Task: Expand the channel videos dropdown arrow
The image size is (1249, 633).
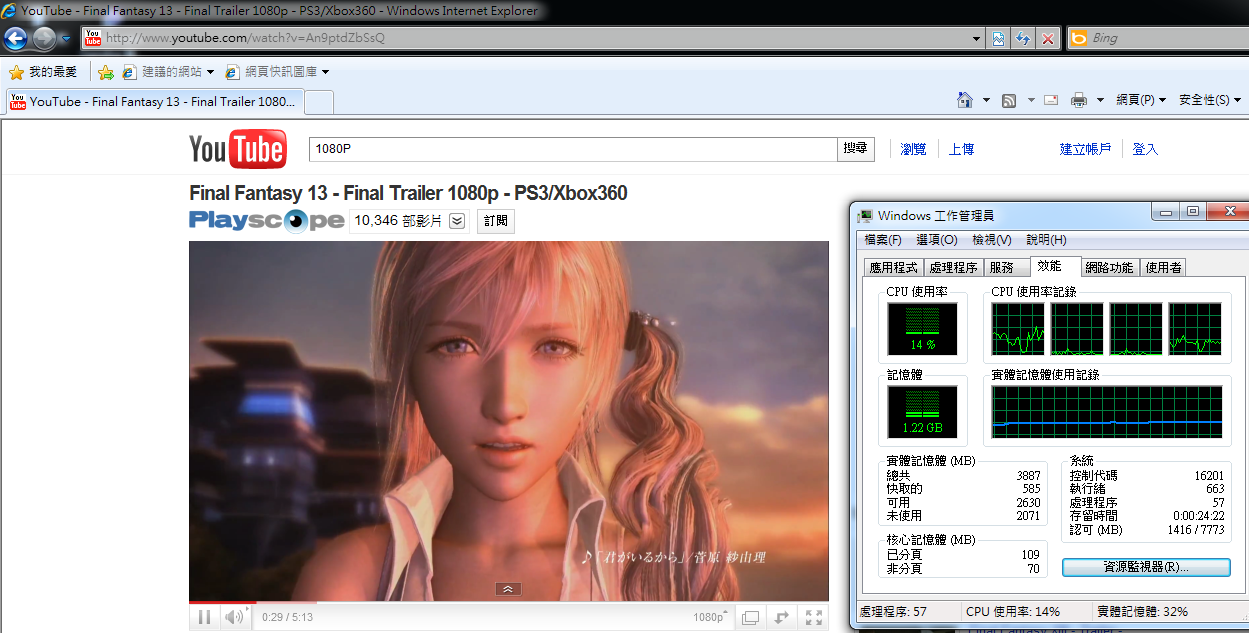Action: coord(457,221)
